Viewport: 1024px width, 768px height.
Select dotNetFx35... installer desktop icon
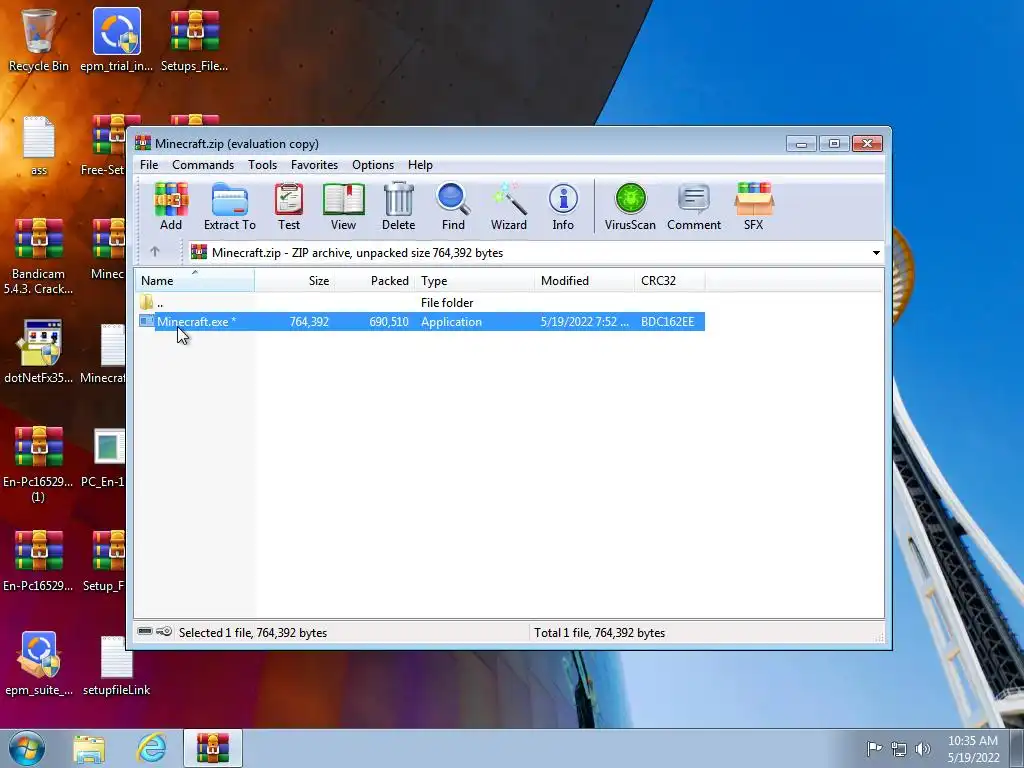click(x=39, y=351)
